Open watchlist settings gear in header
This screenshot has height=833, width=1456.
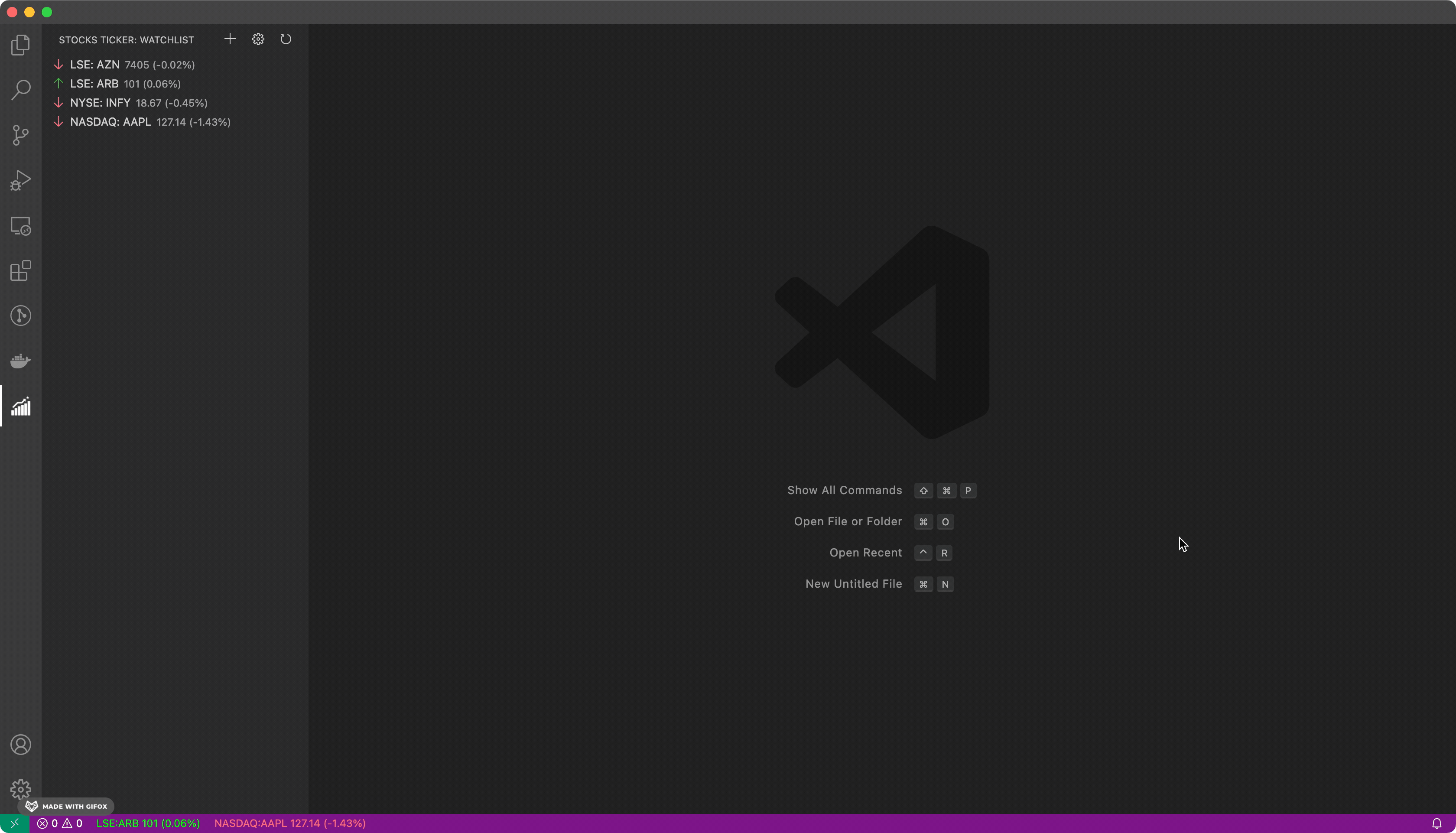click(x=258, y=39)
